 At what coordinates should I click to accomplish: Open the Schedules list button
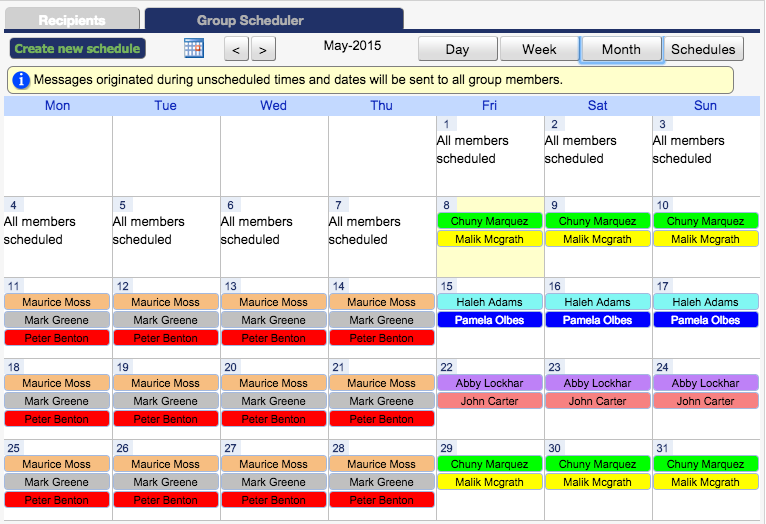[x=703, y=49]
